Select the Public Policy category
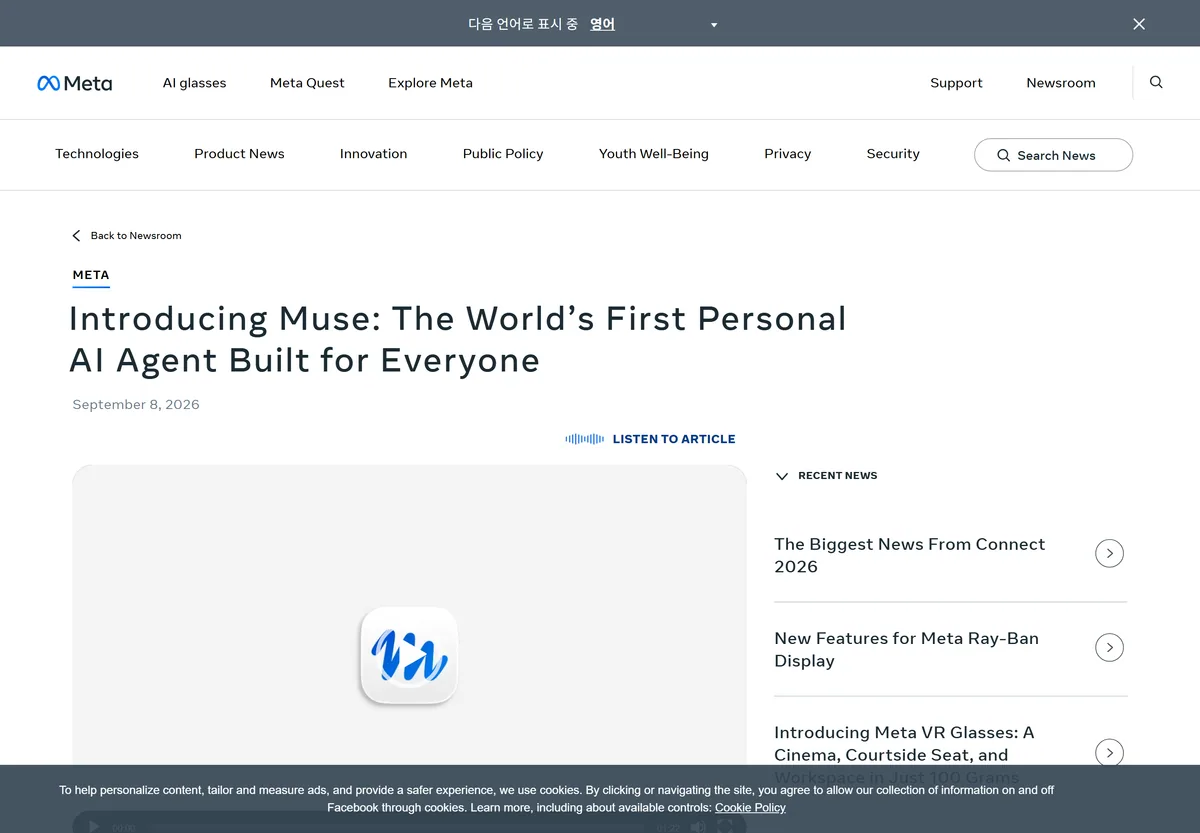 (503, 154)
